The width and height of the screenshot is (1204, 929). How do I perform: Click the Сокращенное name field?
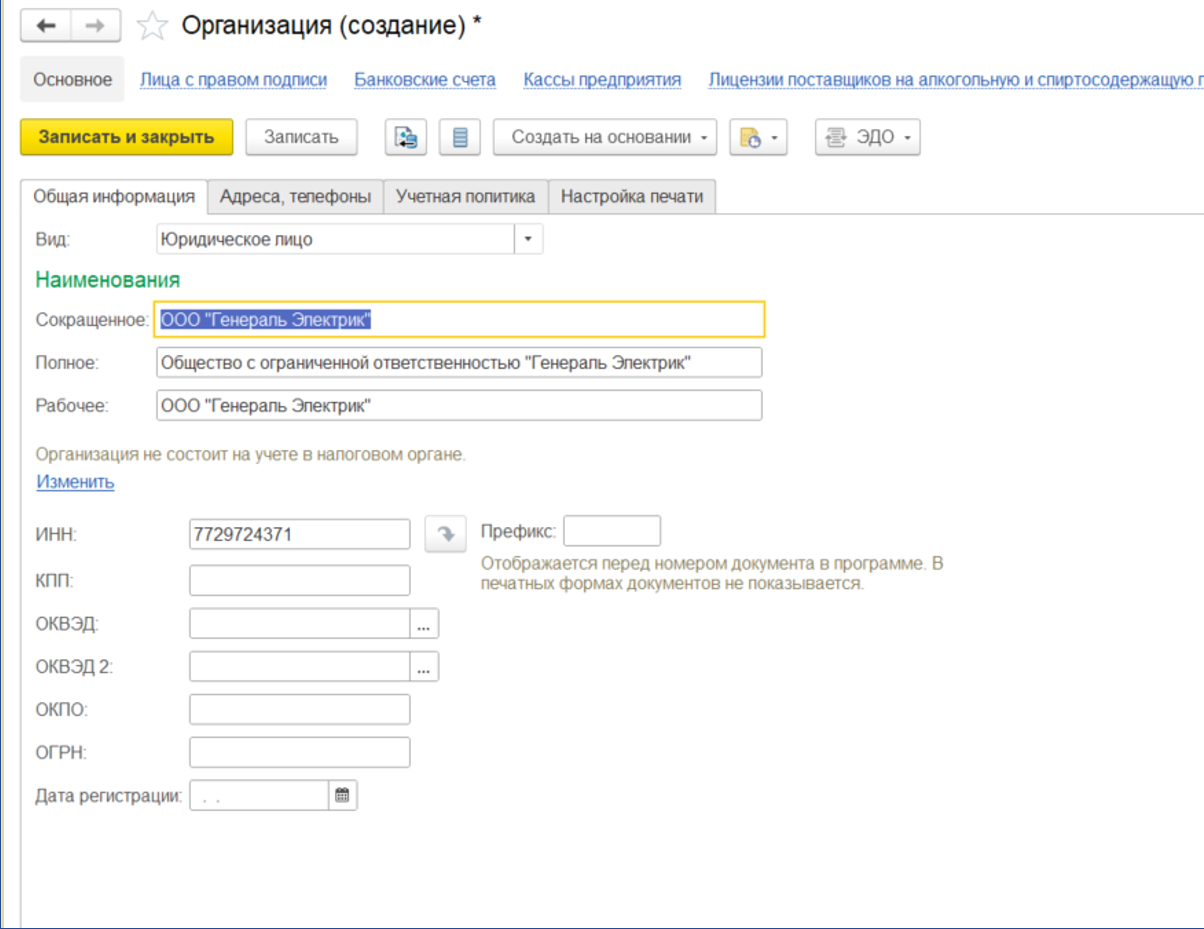(x=460, y=320)
